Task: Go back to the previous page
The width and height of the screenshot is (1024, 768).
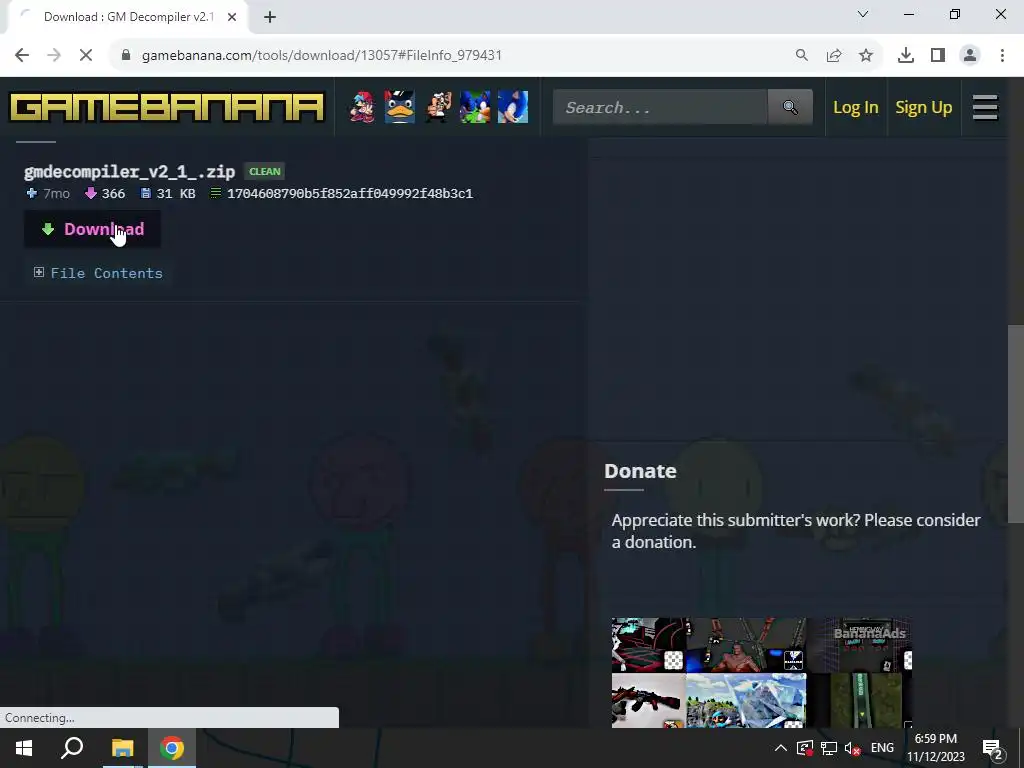Action: [x=22, y=56]
